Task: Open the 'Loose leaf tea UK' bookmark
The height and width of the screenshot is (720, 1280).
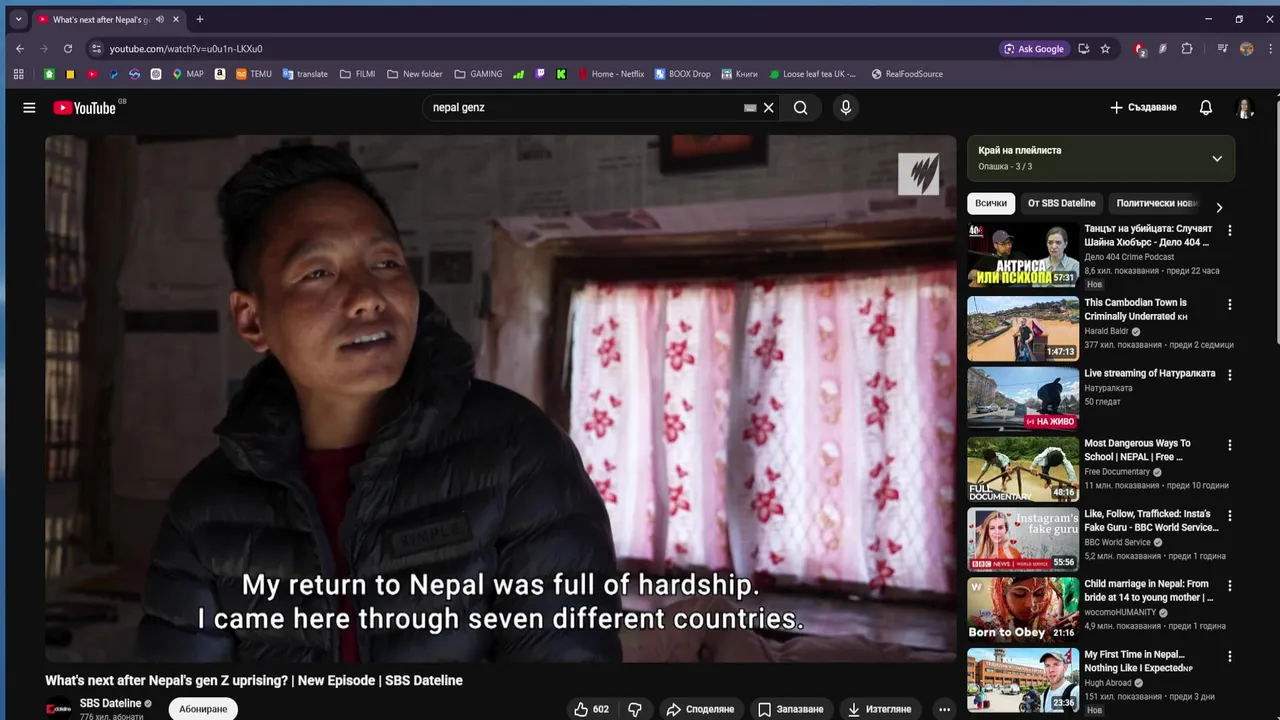Action: [x=812, y=74]
